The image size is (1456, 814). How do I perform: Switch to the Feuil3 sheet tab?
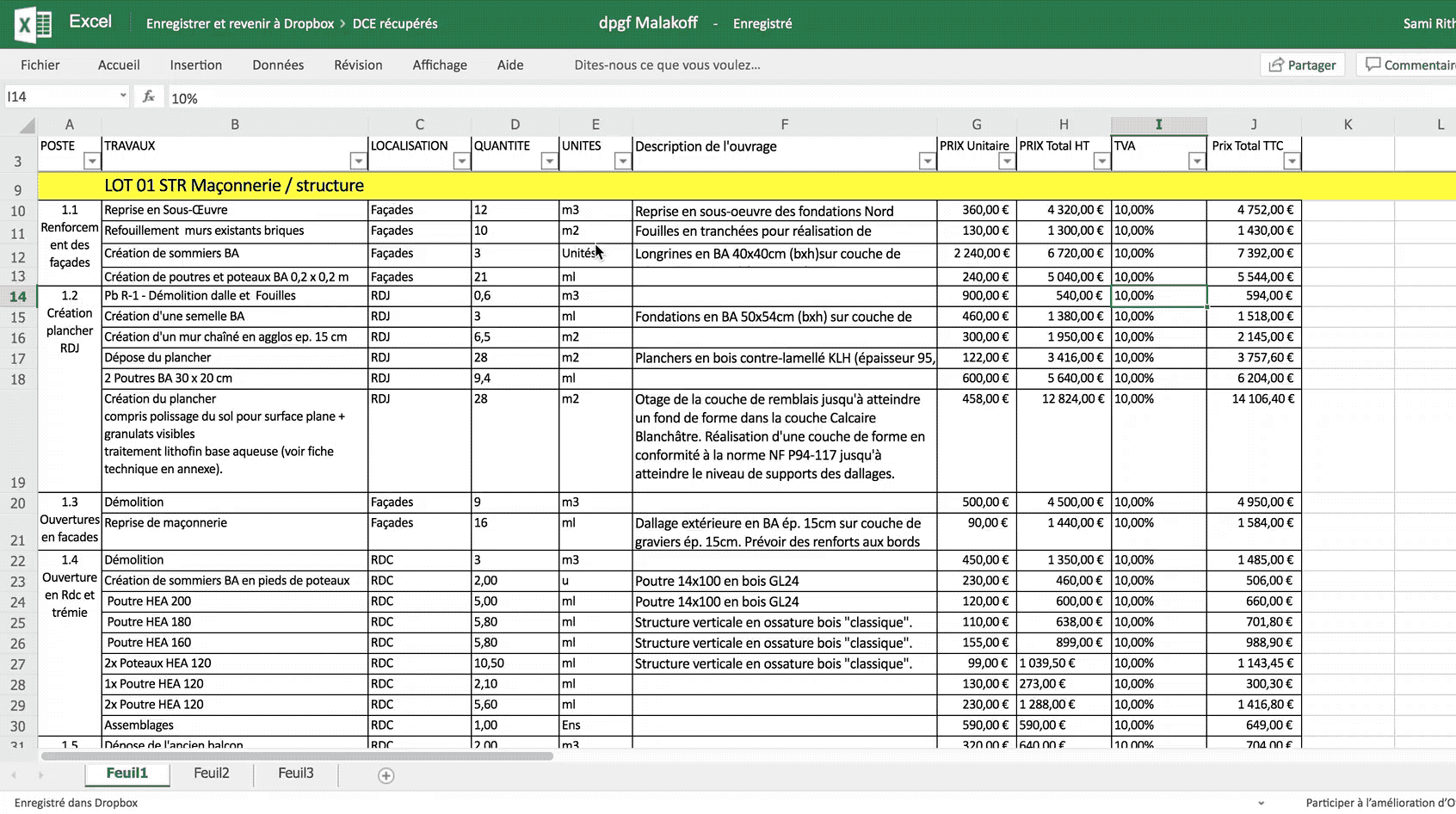tap(295, 774)
